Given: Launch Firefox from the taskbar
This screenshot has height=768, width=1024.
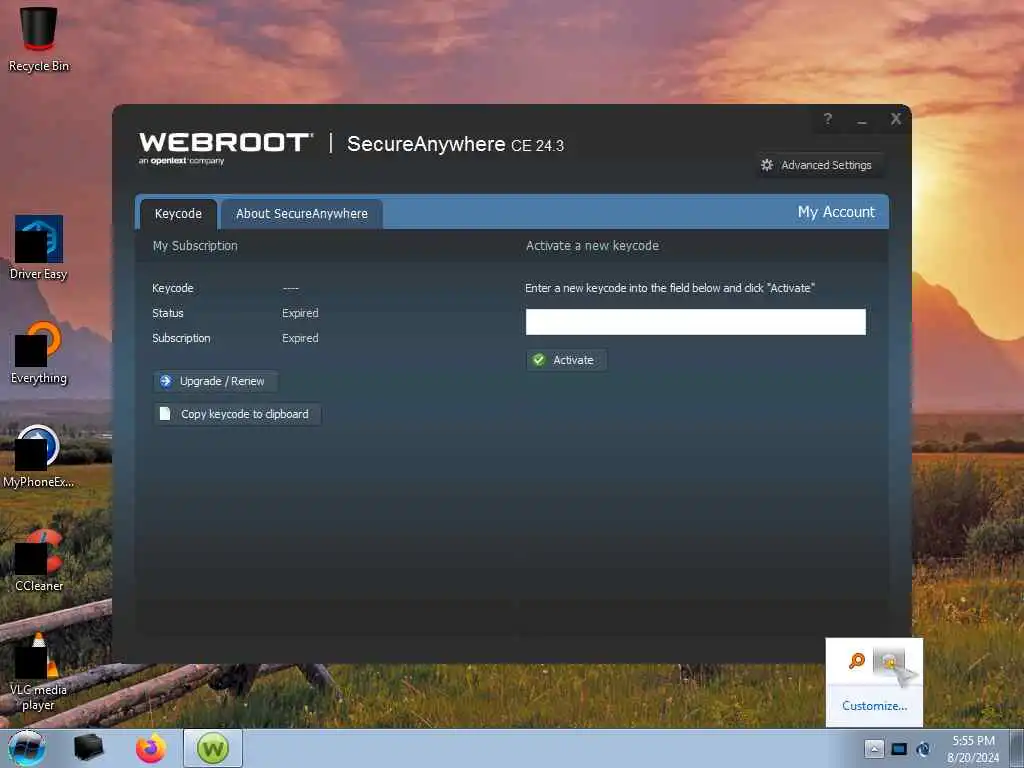Looking at the screenshot, I should (150, 748).
